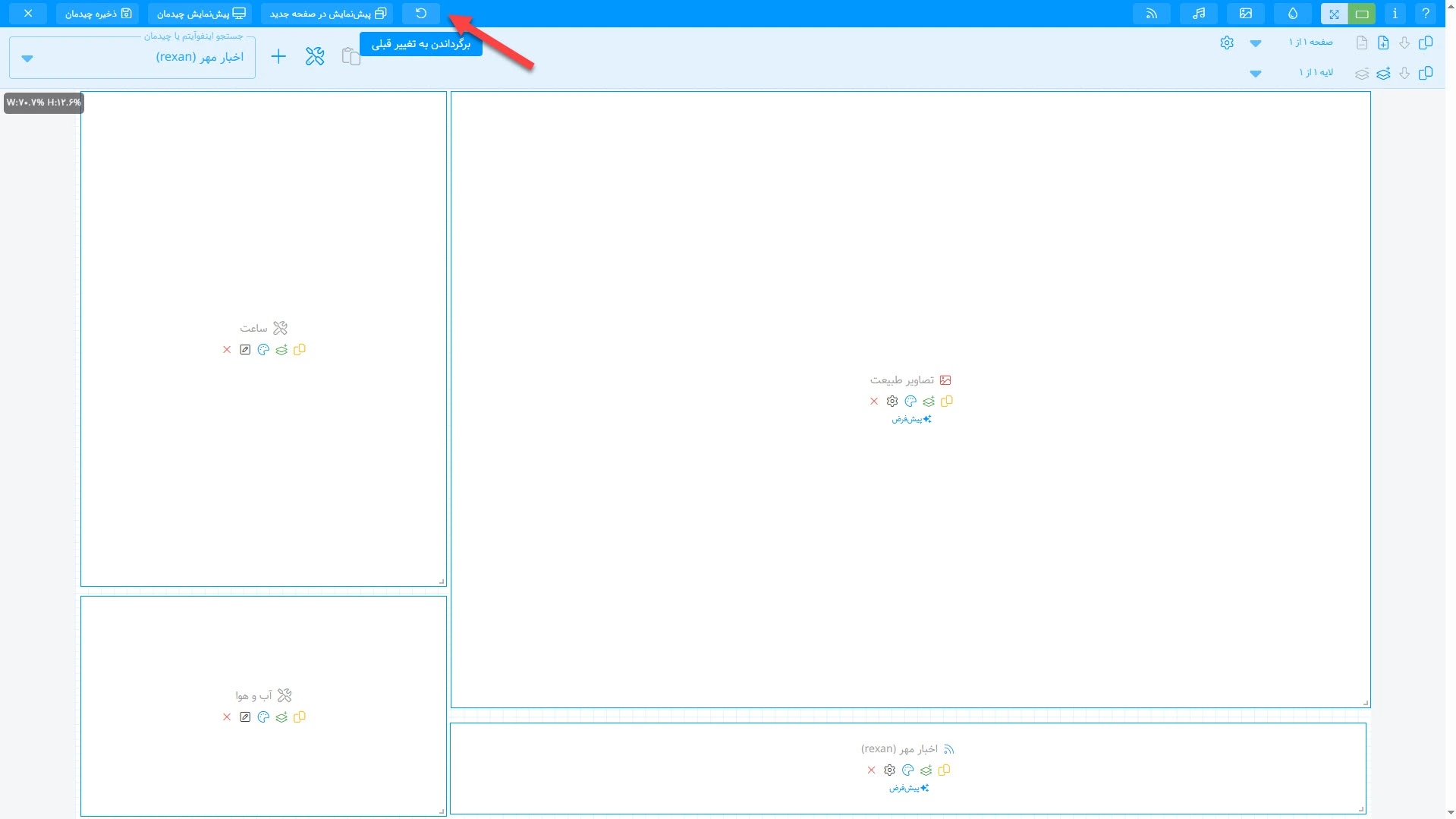
Task: Expand the لایه ۱ از ۱ layer dropdown
Action: [1256, 74]
